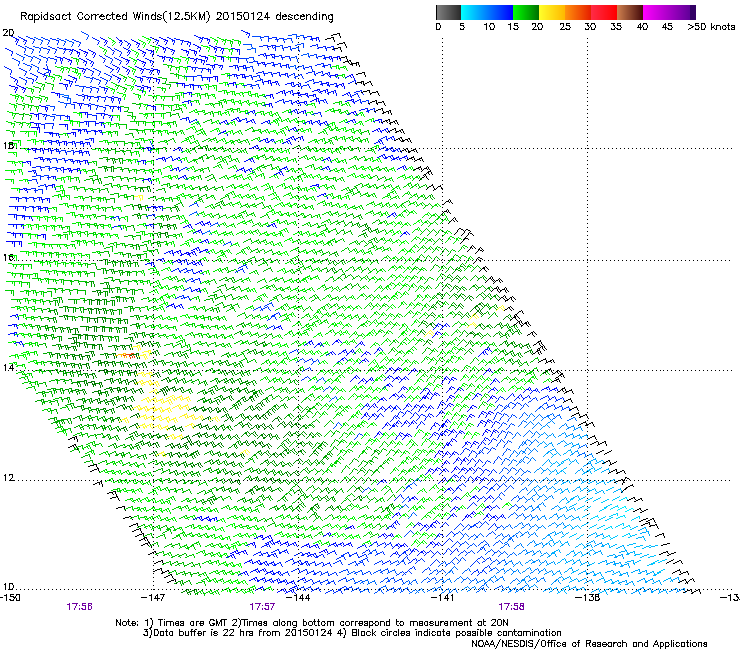The height and width of the screenshot is (650, 740).
Task: Click the '25' legend scale label
Action: pos(565,26)
